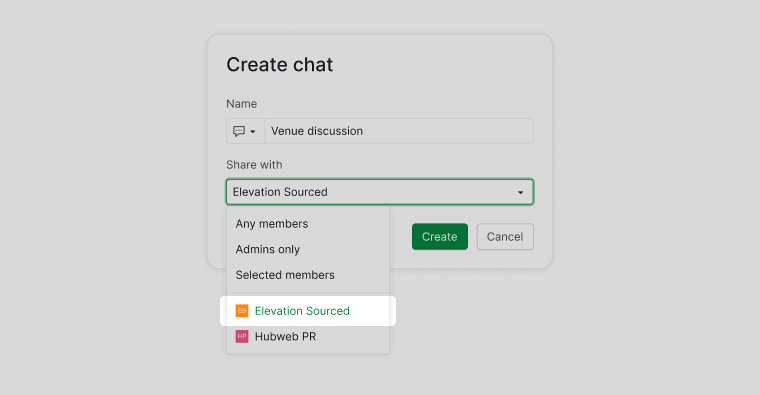Click the Name label

pos(241,104)
